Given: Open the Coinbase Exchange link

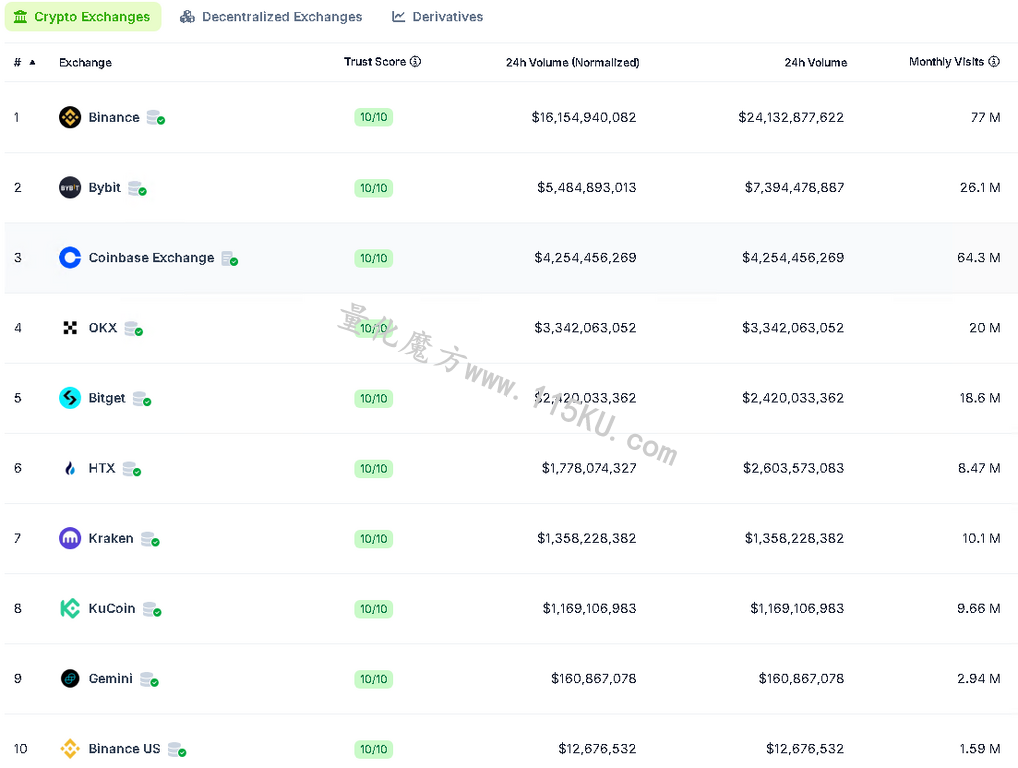Looking at the screenshot, I should pos(151,258).
